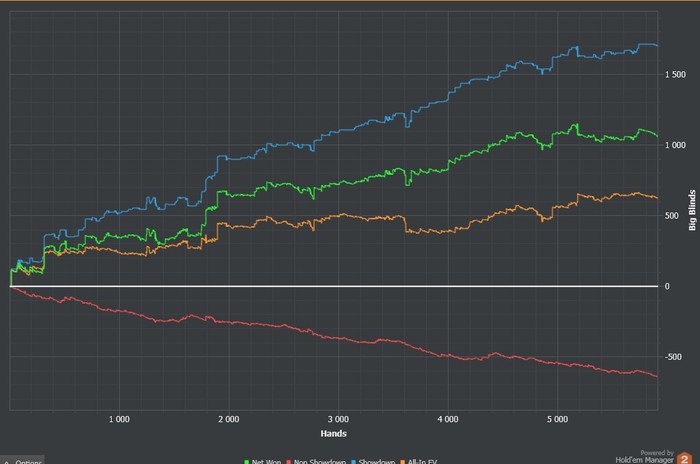Click the '1 500' big blinds axis label
The height and width of the screenshot is (464, 700).
675,75
